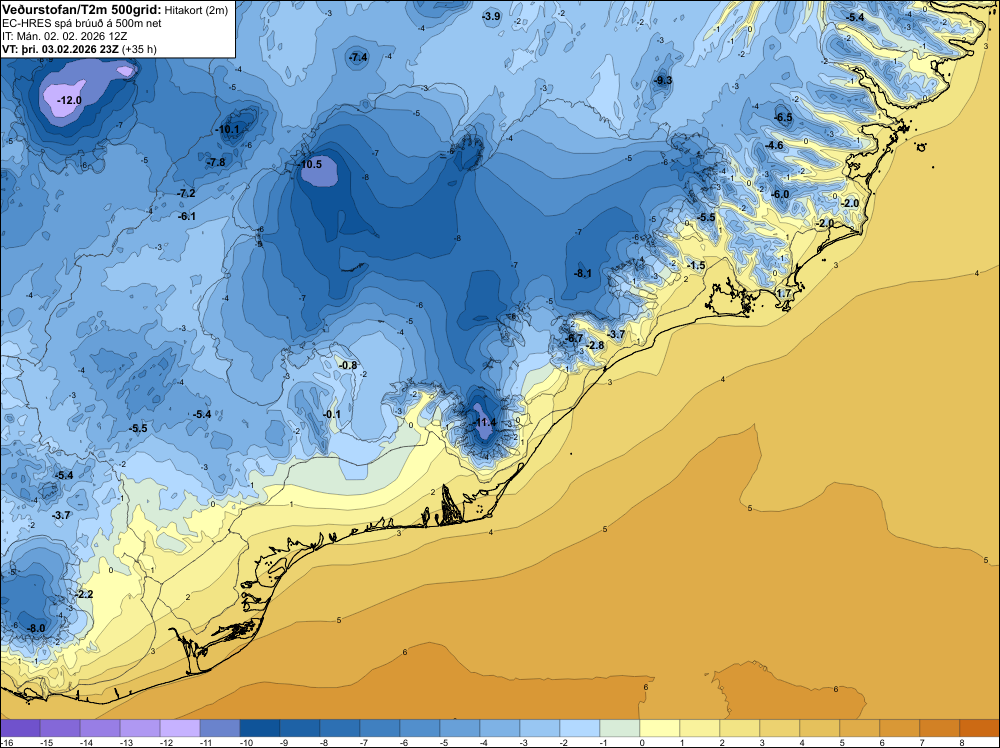The image size is (1000, 748).
Task: Click the -14 label on the color scale
Action: coord(86,742)
